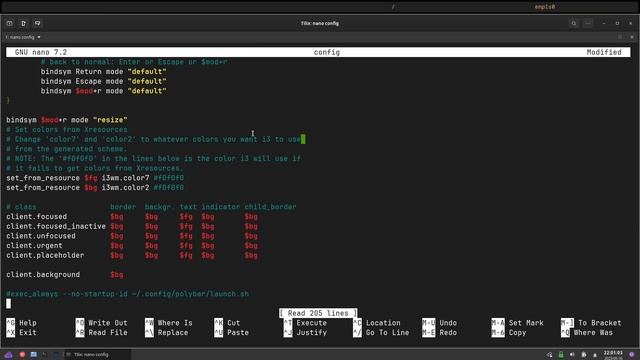Image resolution: width=640 pixels, height=360 pixels.
Task: Click the 'M-6 Copy' shortcut label
Action: click(509, 333)
